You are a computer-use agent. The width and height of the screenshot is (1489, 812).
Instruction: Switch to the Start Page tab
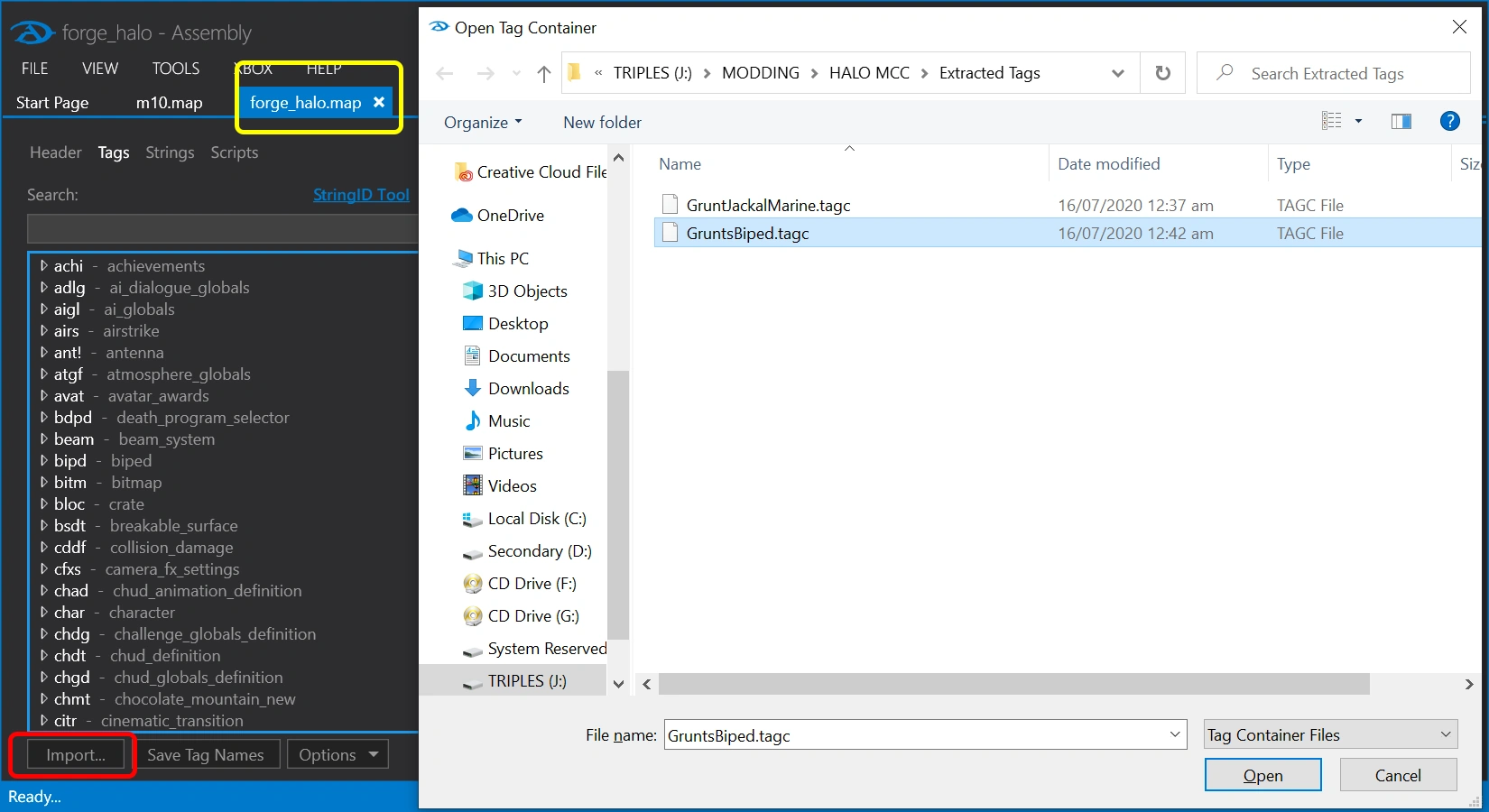[x=52, y=102]
